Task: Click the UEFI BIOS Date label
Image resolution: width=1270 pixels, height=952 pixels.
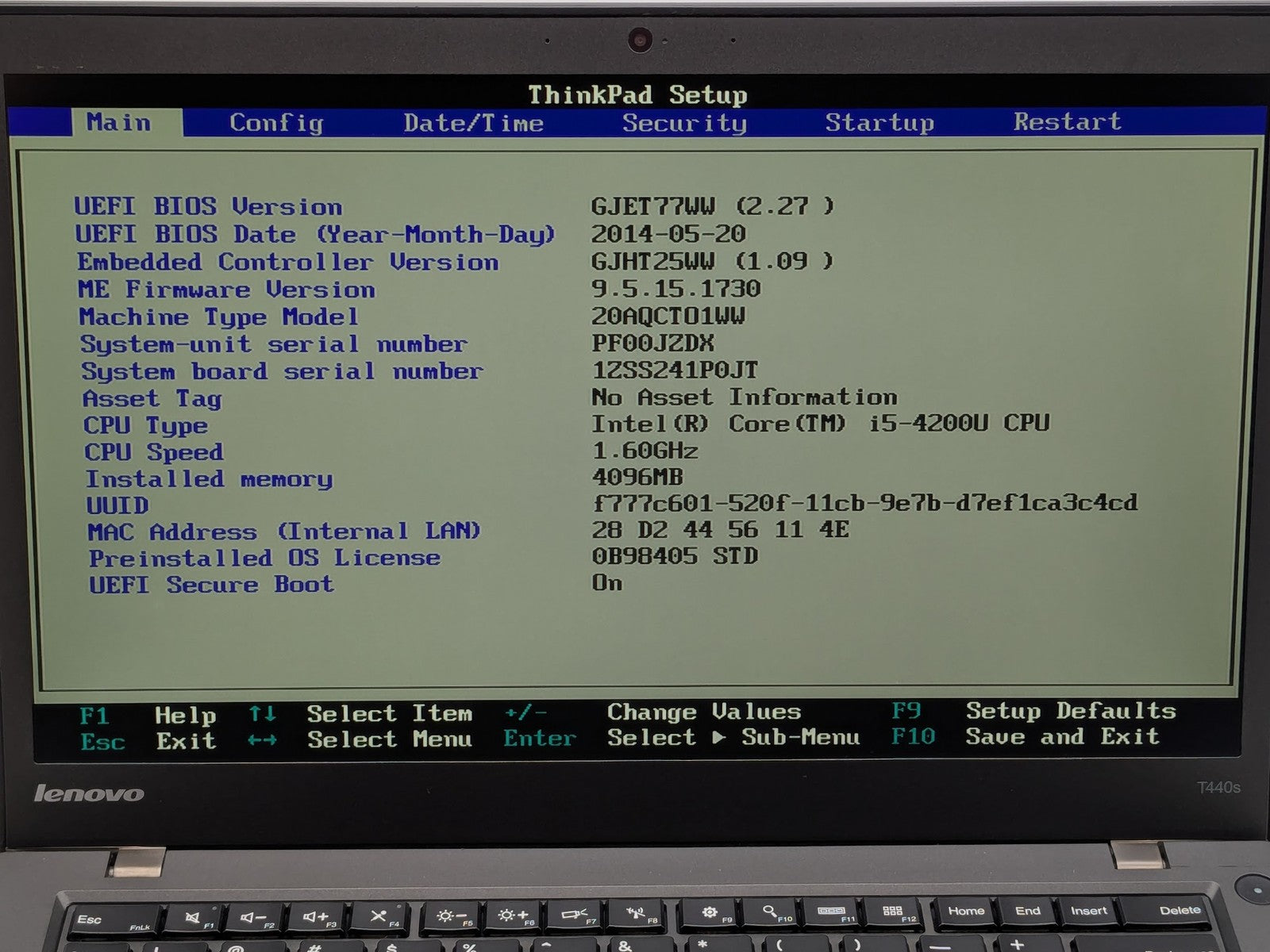Action: (315, 234)
